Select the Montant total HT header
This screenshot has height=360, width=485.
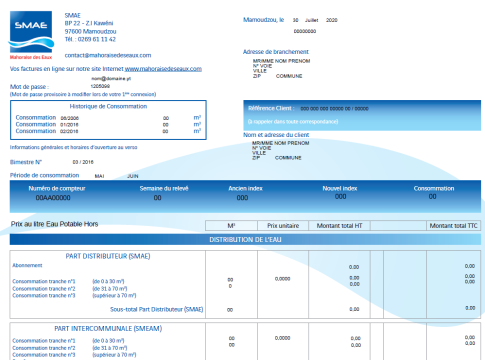pyautogui.click(x=339, y=226)
